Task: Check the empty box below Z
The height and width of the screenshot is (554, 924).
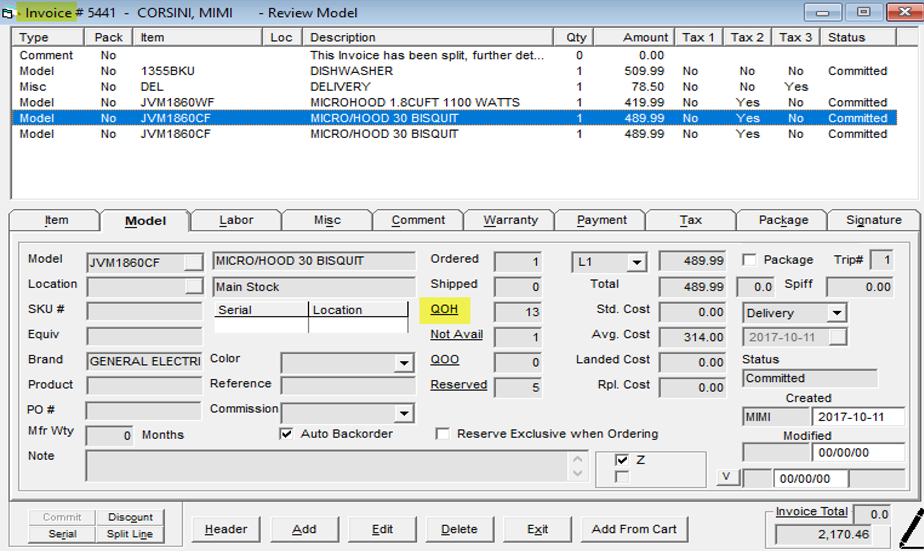Action: tap(621, 477)
